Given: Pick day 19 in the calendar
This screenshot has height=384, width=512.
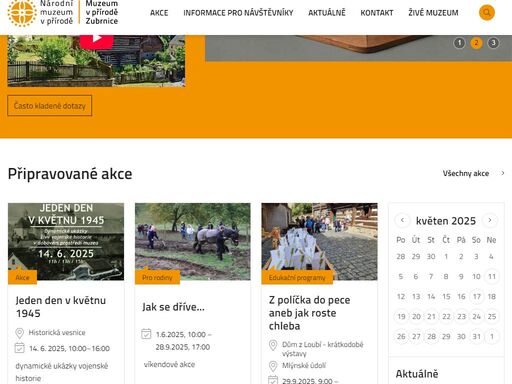Looking at the screenshot, I should (x=401, y=316).
